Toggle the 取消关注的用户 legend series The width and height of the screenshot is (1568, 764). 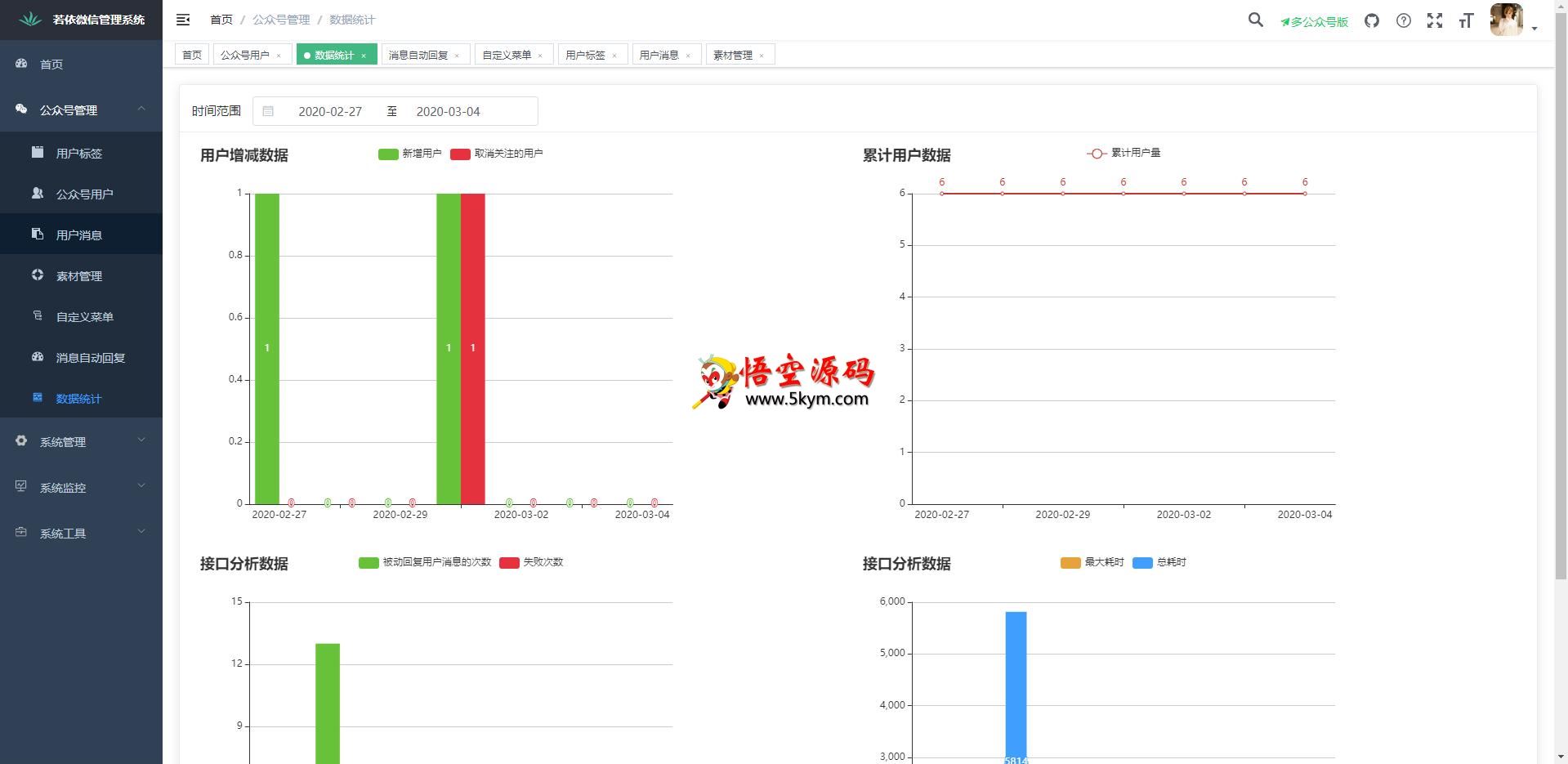pos(496,154)
